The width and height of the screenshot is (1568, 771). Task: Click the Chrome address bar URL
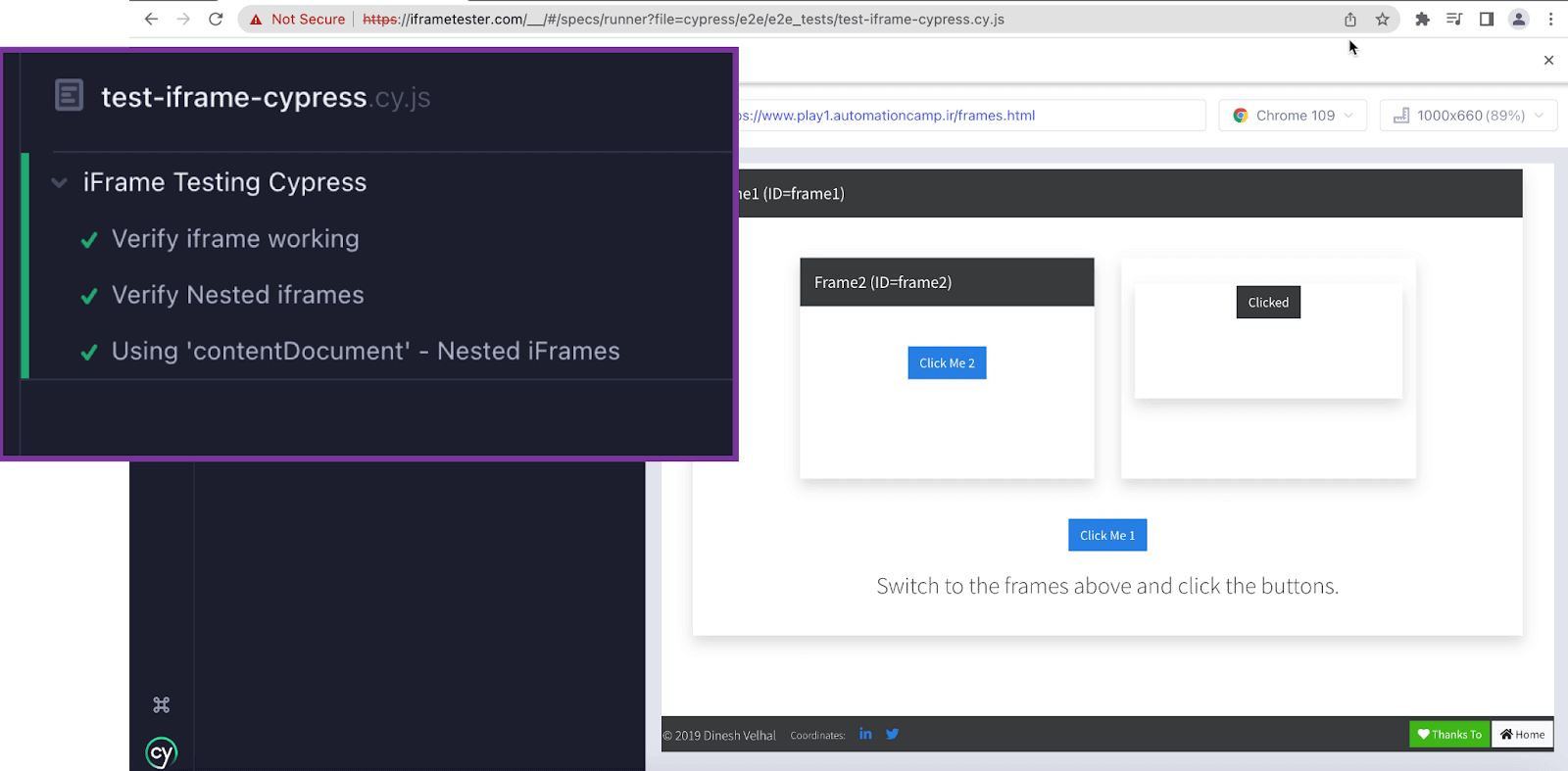click(x=683, y=20)
